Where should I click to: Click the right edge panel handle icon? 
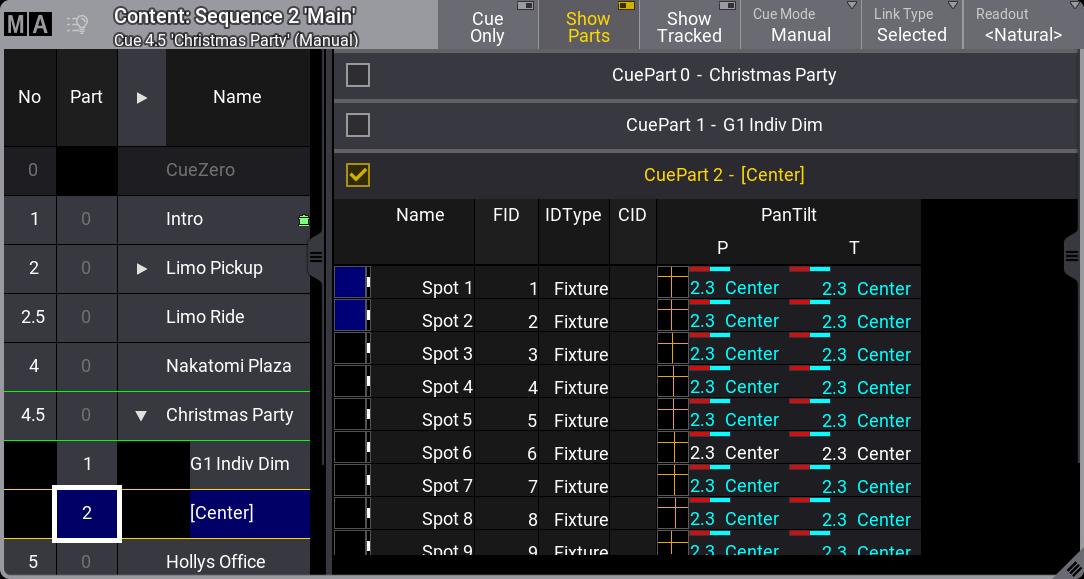coord(1073,256)
